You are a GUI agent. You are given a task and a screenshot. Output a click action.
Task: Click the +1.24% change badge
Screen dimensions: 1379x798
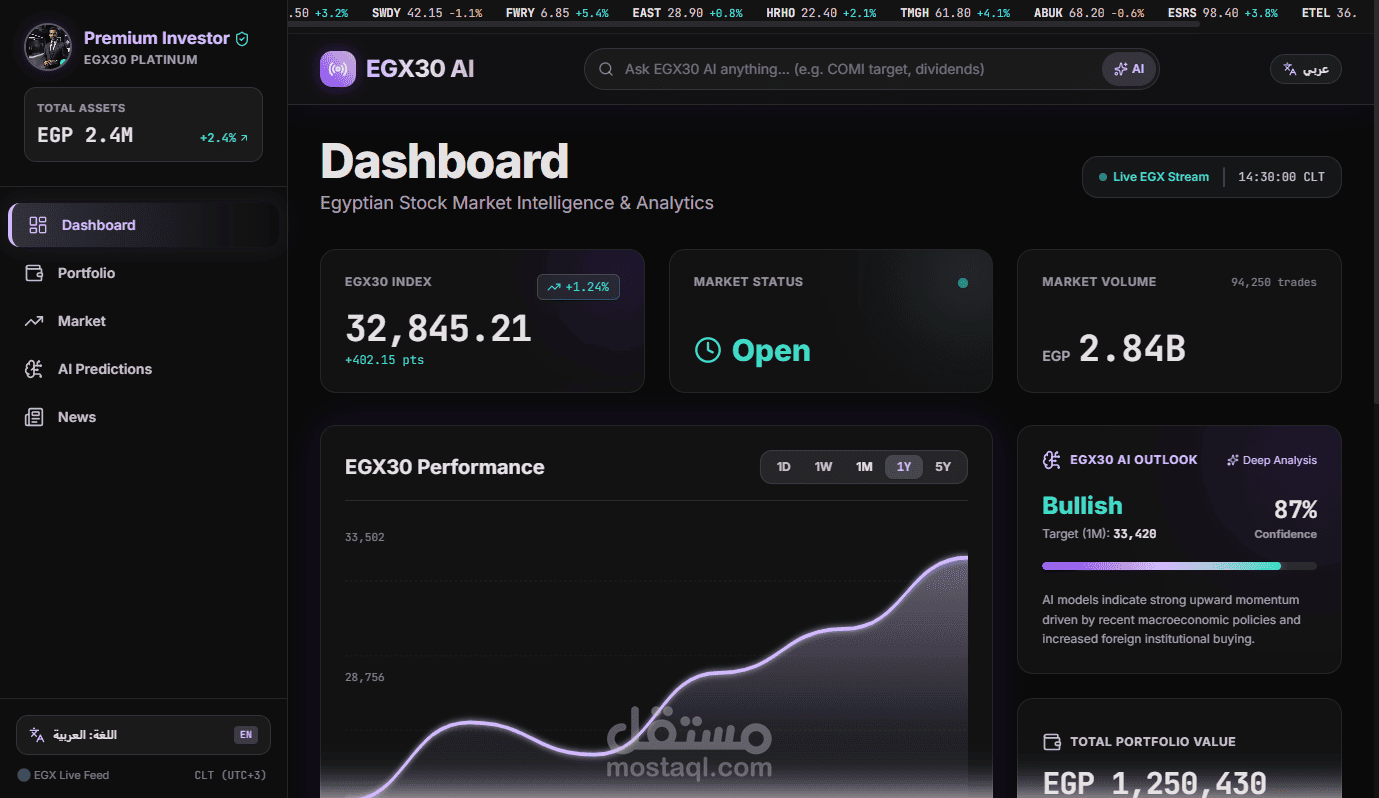579,287
